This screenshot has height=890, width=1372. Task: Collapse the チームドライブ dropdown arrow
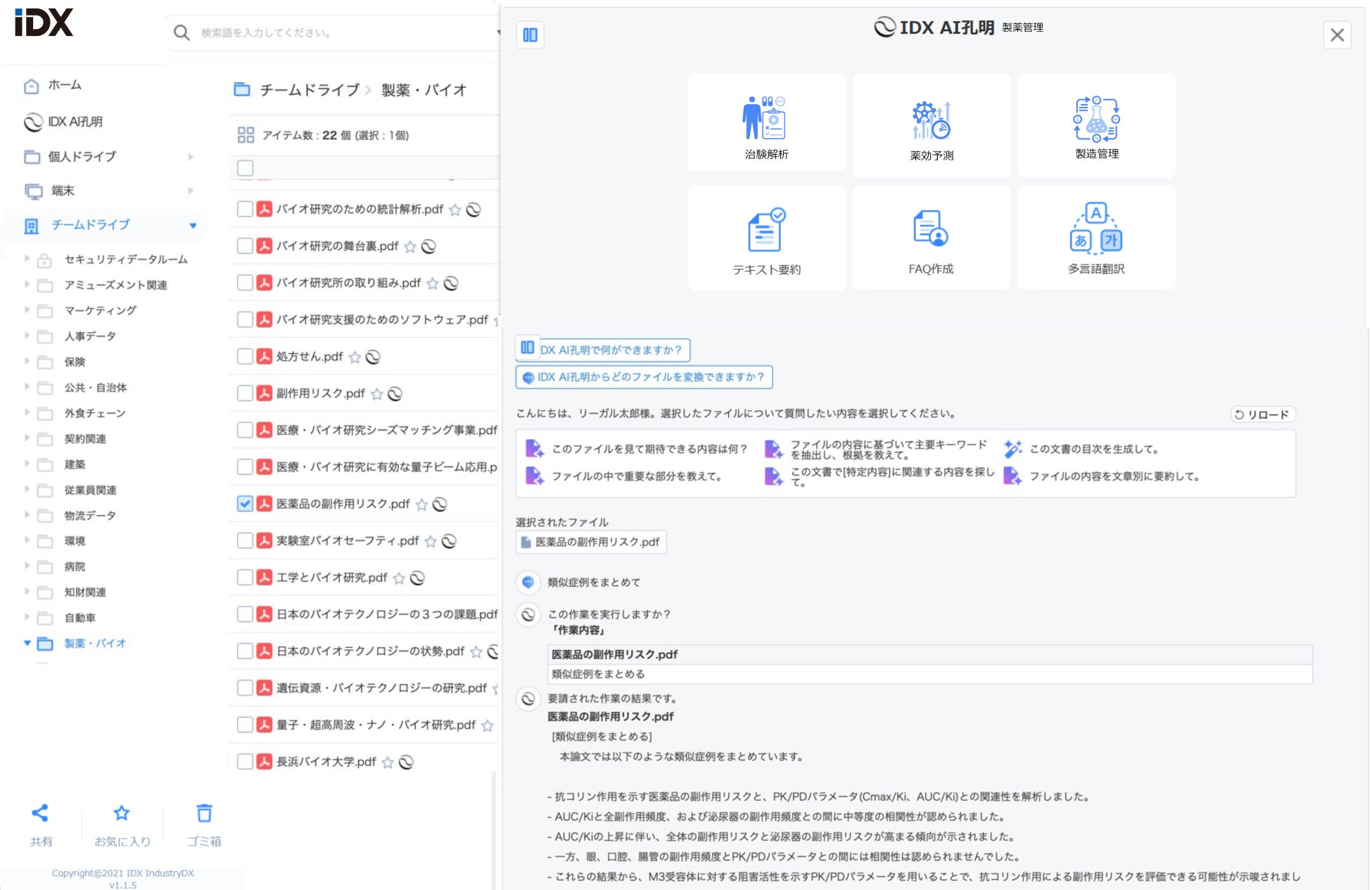tap(193, 225)
